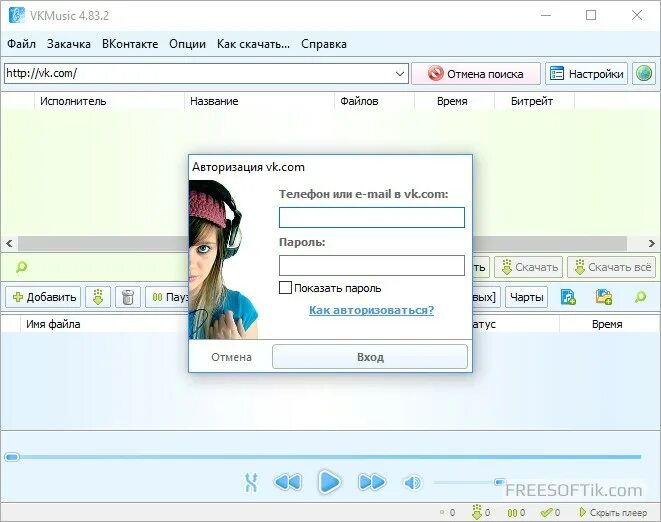Open the Справка menu

324,44
